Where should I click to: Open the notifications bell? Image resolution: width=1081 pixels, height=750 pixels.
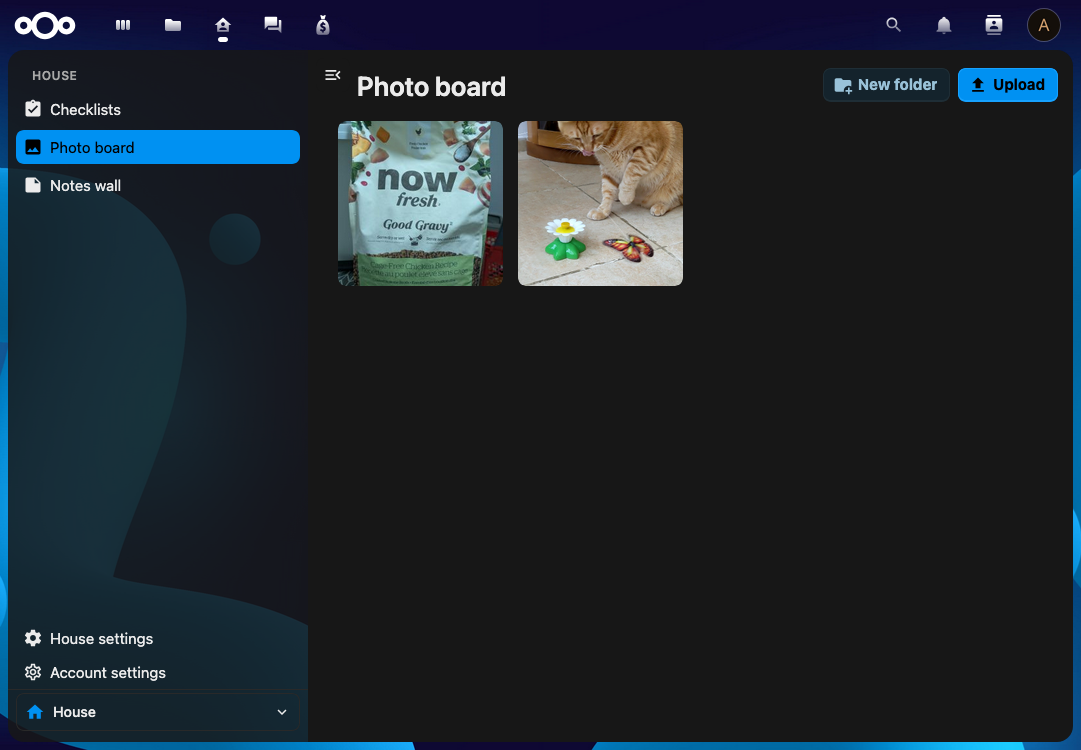943,25
